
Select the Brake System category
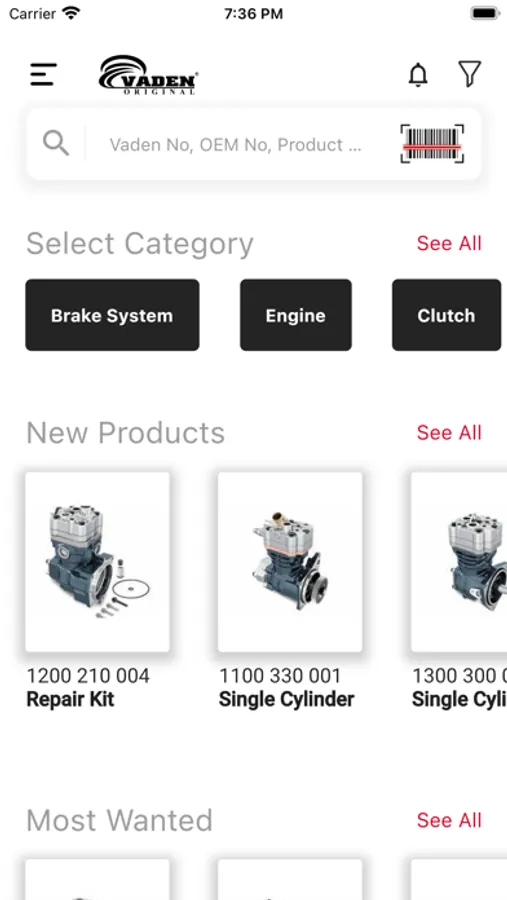(112, 315)
